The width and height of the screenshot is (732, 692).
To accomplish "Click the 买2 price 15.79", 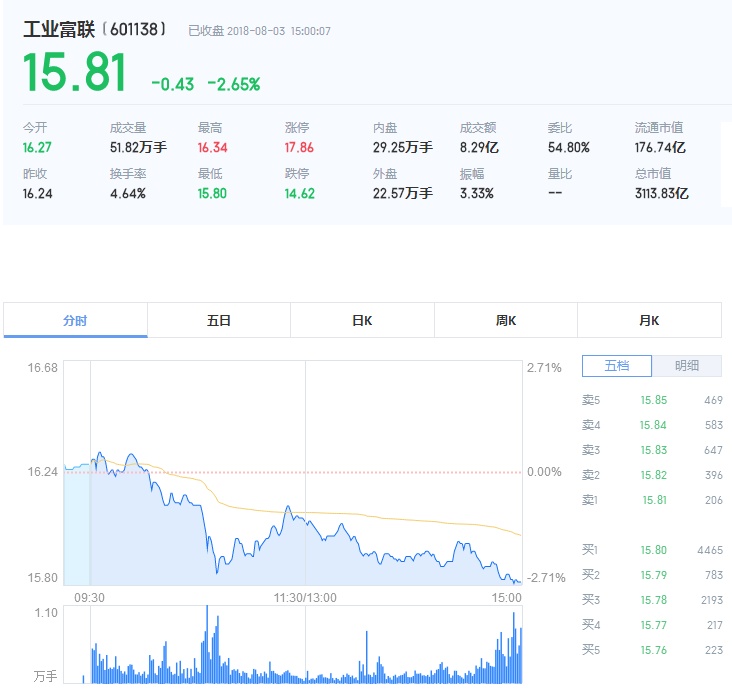I will tap(654, 575).
